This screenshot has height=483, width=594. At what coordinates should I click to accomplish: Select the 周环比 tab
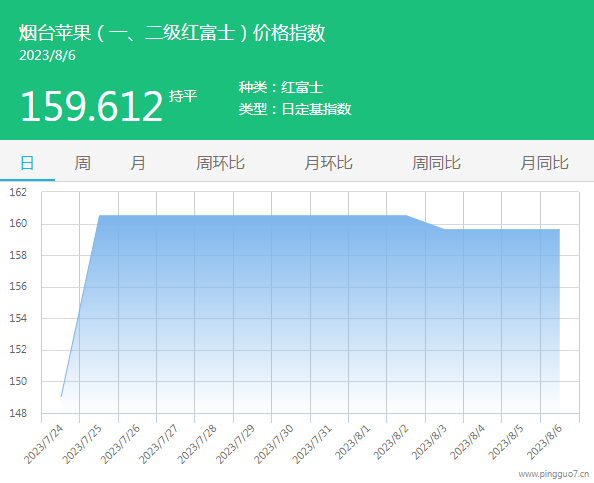tap(220, 163)
